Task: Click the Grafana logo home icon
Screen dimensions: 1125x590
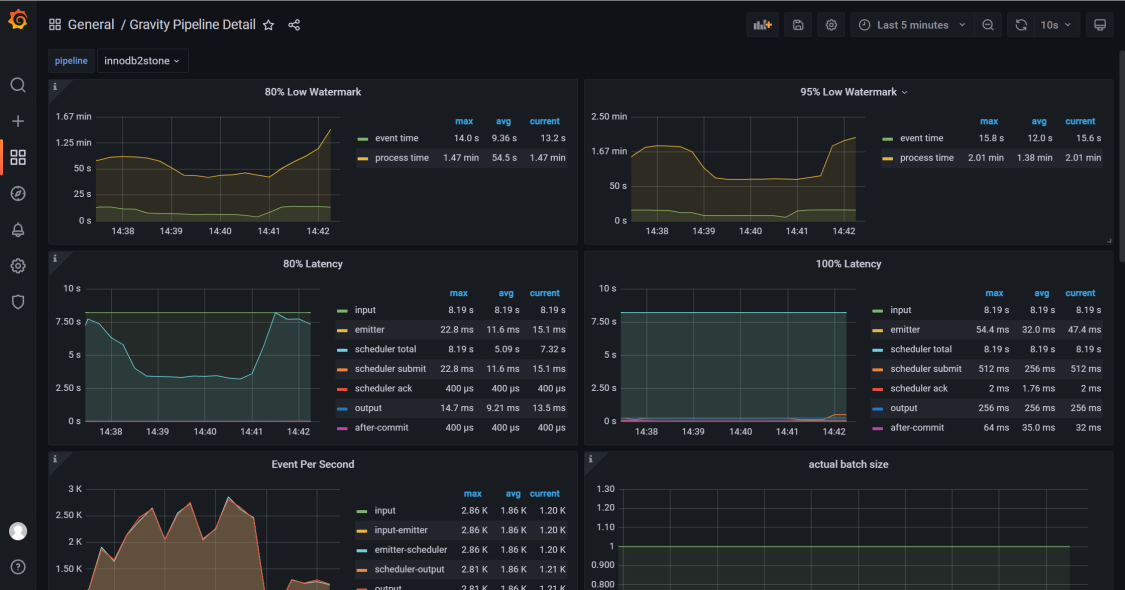Action: (x=18, y=20)
